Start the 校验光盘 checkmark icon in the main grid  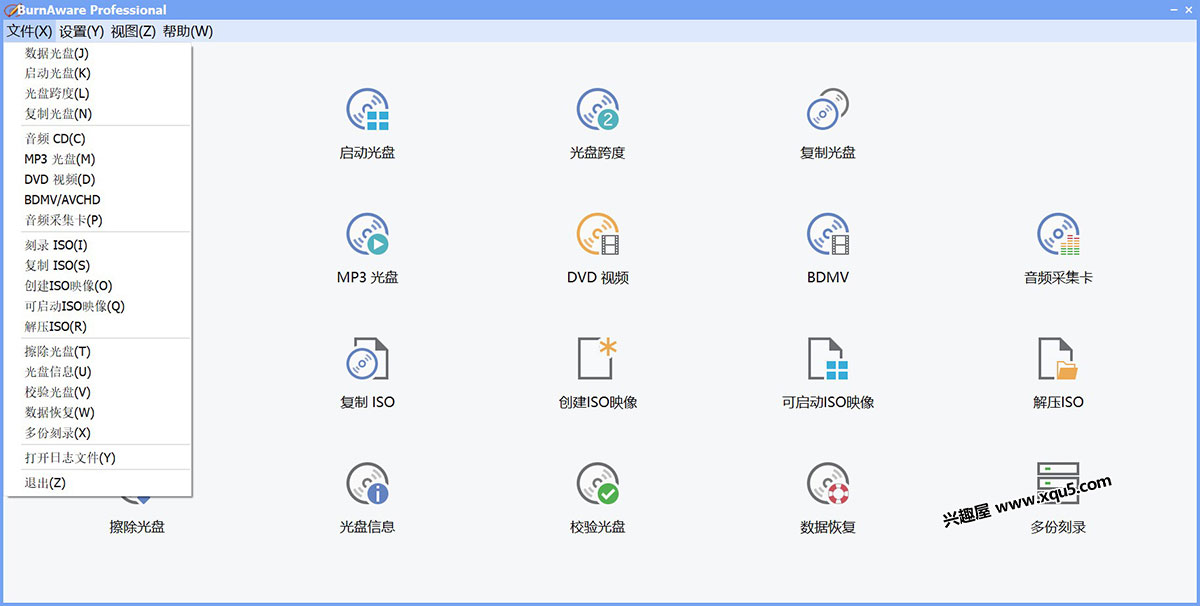click(x=598, y=483)
